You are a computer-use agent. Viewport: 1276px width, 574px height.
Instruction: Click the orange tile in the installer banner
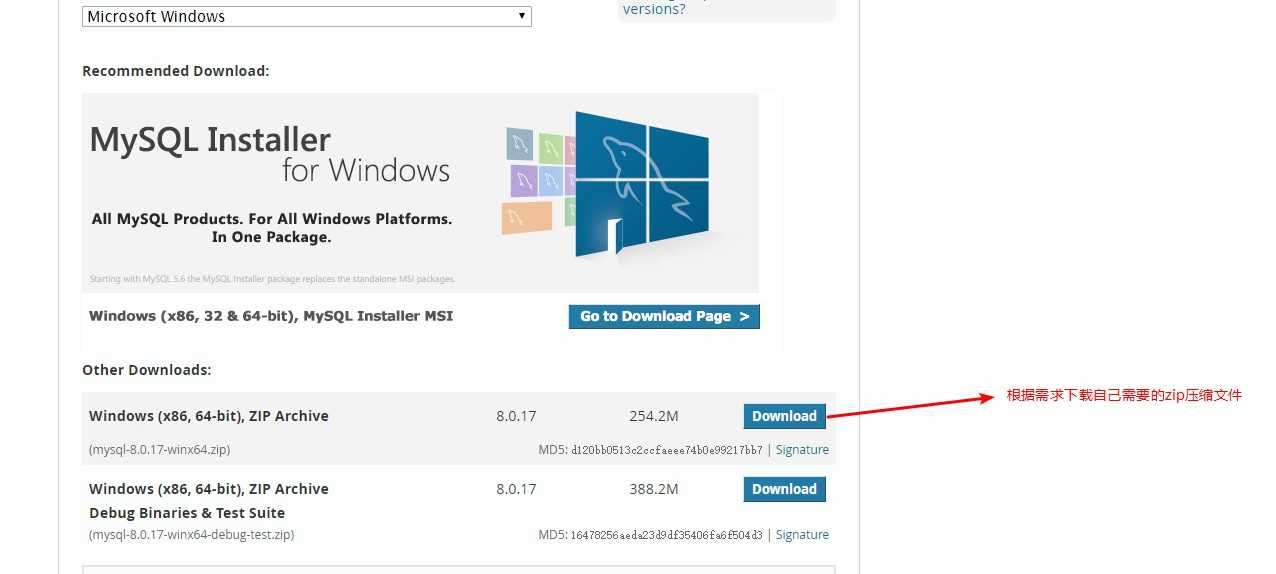(527, 217)
